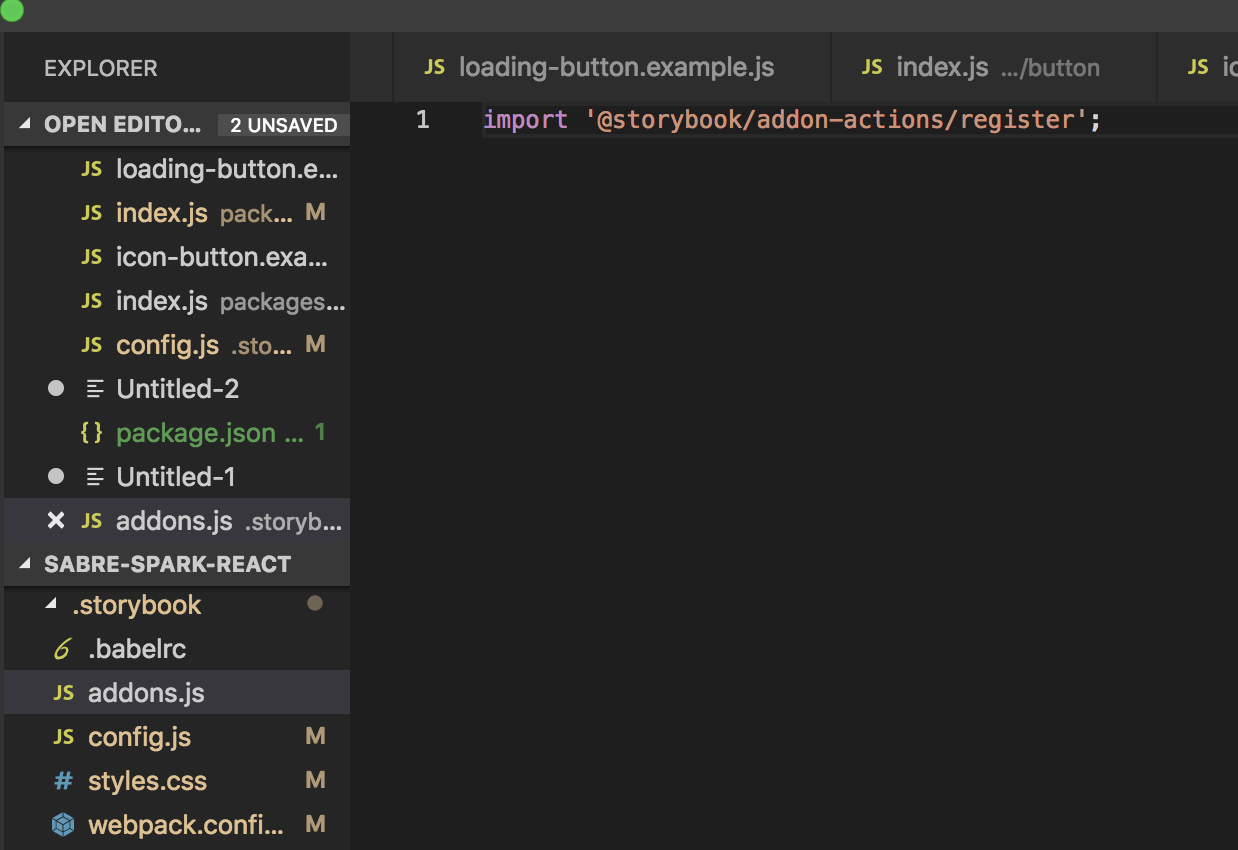This screenshot has height=850, width=1238.
Task: Click the modified badge M next to styles.css
Action: [315, 780]
